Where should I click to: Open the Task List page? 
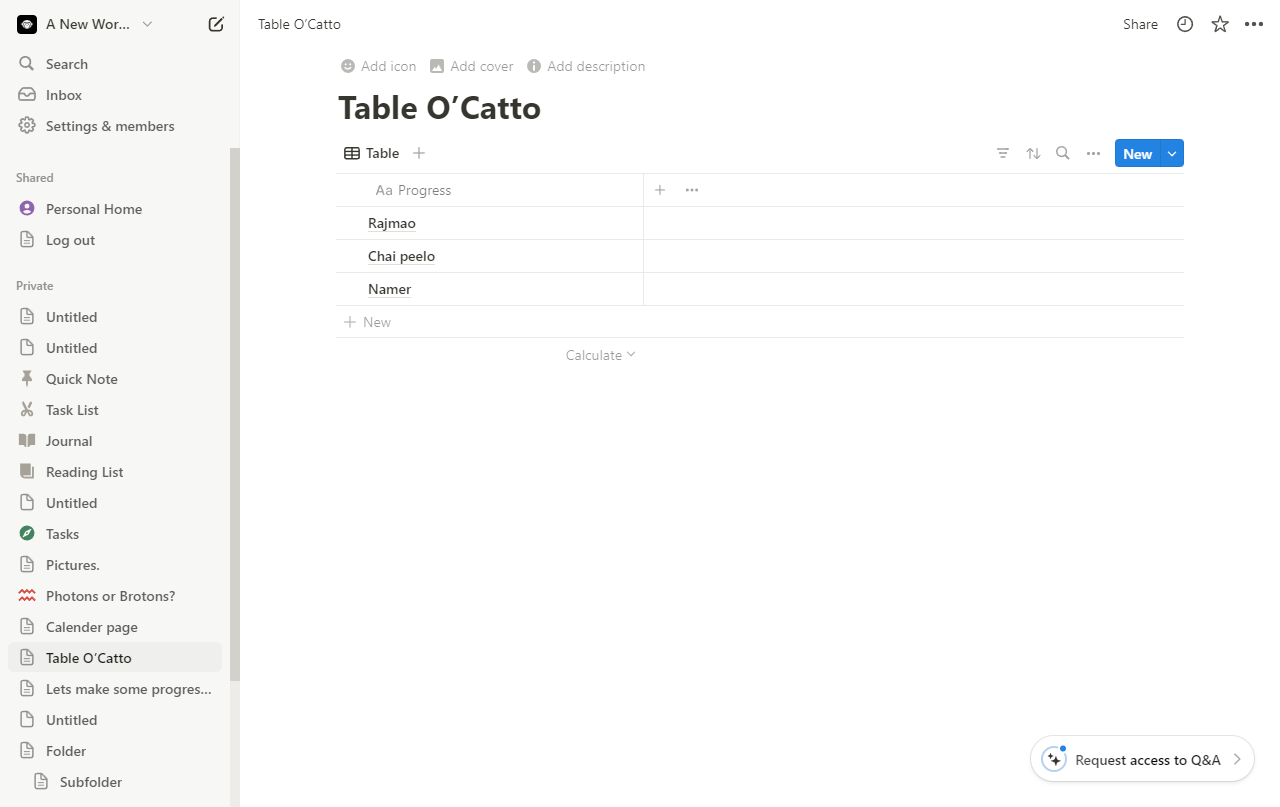(115, 410)
